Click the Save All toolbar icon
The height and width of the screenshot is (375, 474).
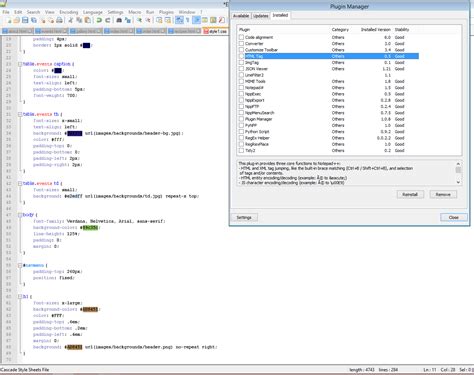pyautogui.click(x=34, y=20)
